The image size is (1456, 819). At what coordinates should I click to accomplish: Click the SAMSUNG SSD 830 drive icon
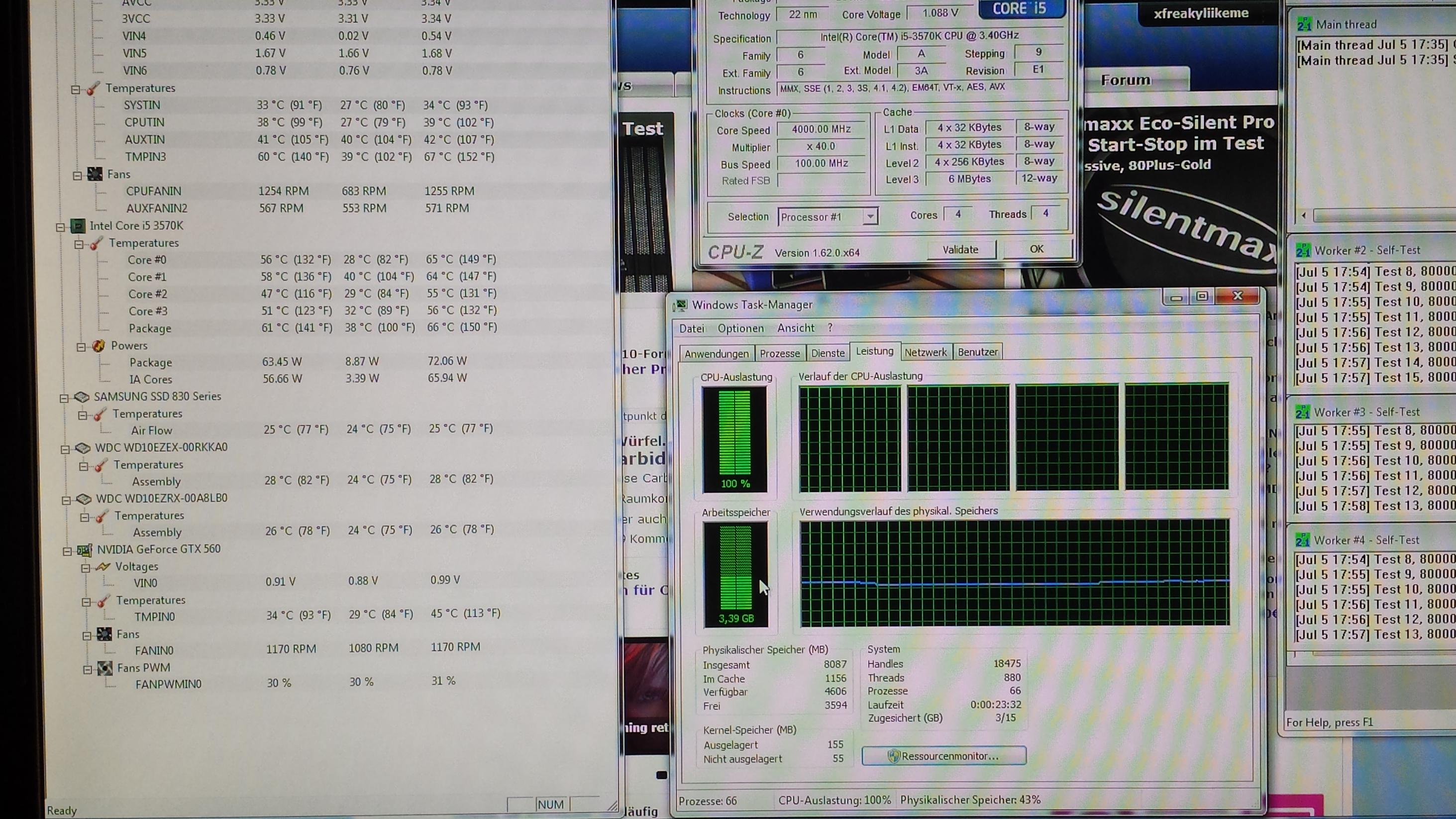click(x=82, y=398)
